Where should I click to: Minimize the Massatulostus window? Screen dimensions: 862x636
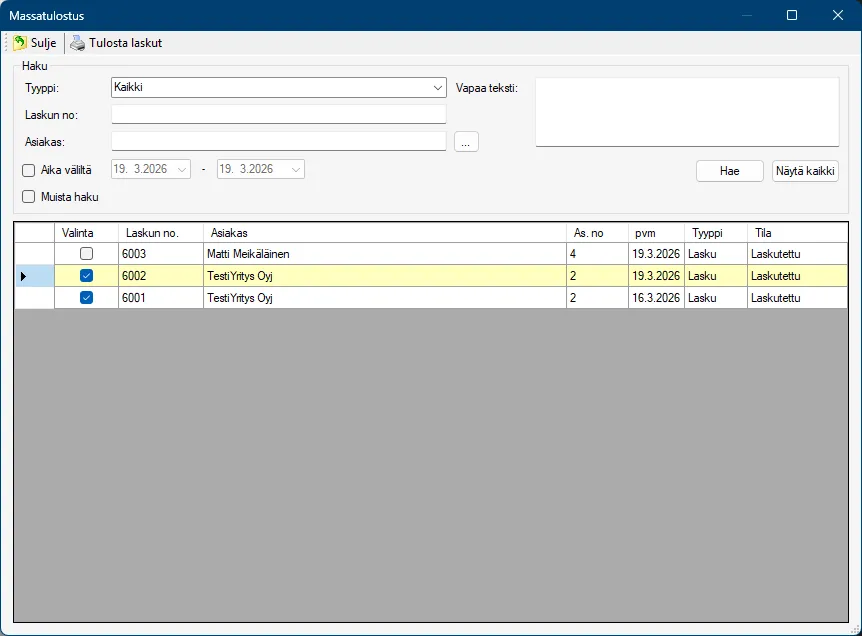pyautogui.click(x=745, y=15)
